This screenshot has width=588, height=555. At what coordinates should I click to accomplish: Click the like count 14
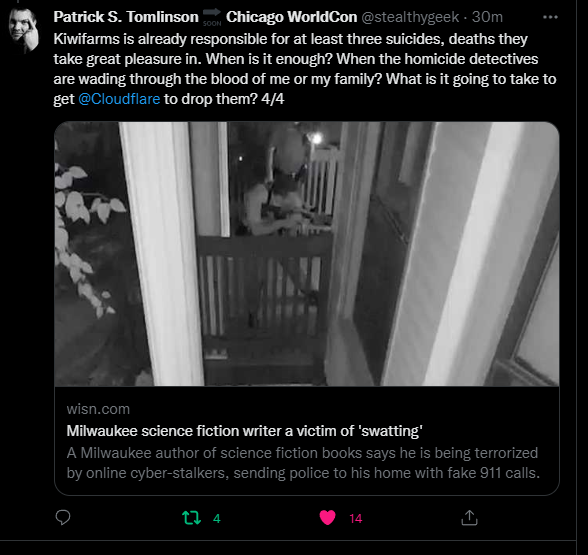tap(356, 519)
